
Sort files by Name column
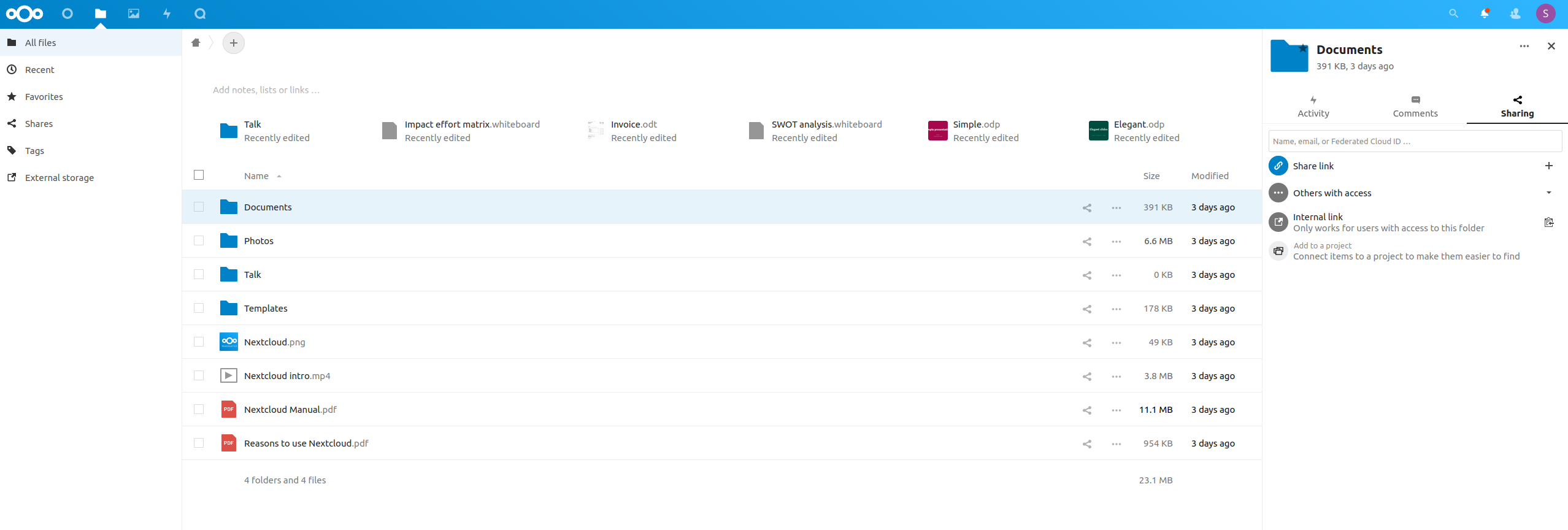point(256,176)
